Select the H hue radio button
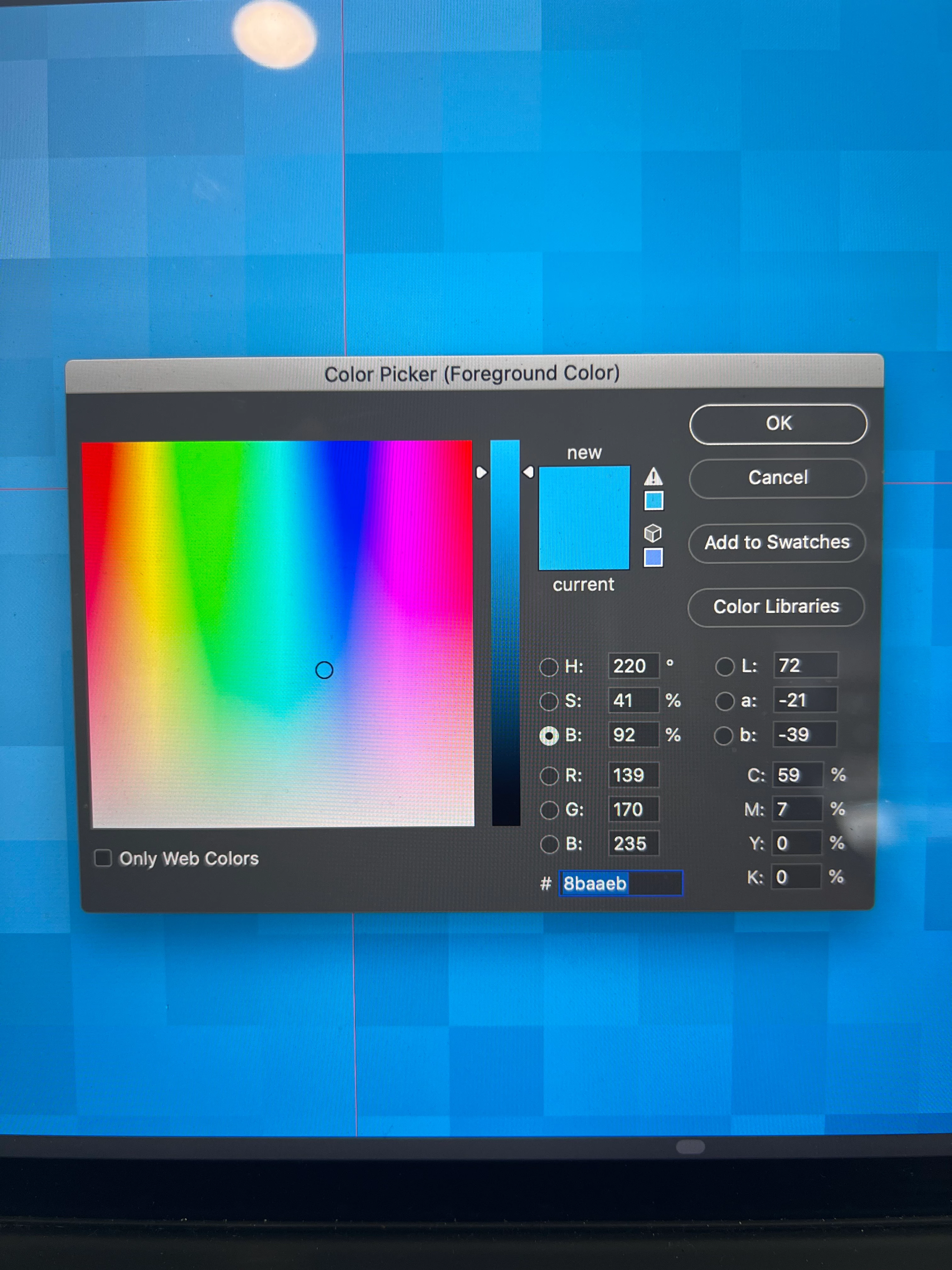 pos(549,666)
